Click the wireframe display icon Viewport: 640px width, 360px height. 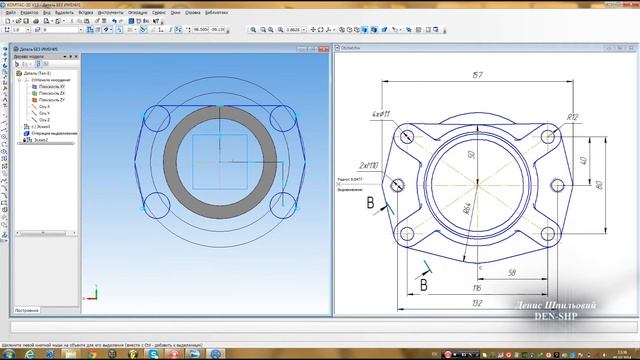(x=342, y=29)
